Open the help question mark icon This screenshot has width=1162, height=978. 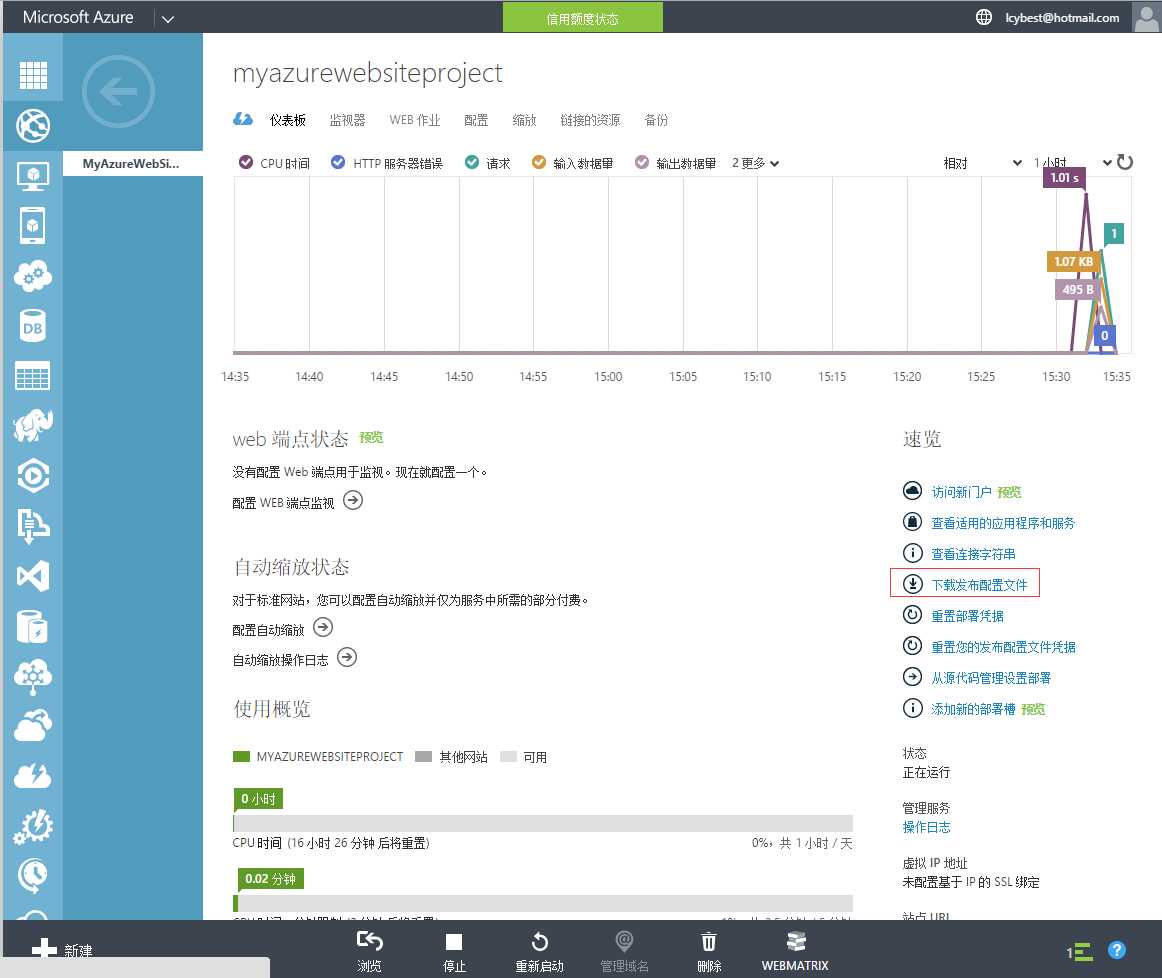pyautogui.click(x=1117, y=950)
